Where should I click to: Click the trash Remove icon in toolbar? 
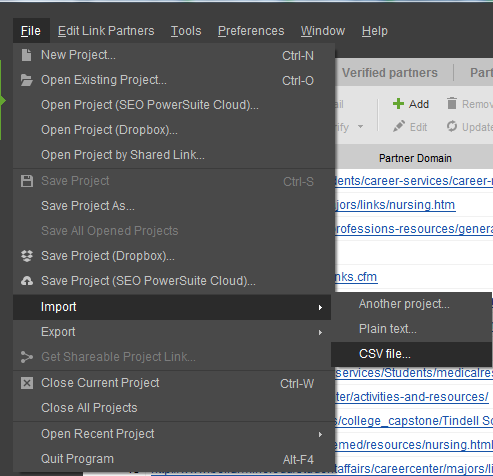point(452,104)
